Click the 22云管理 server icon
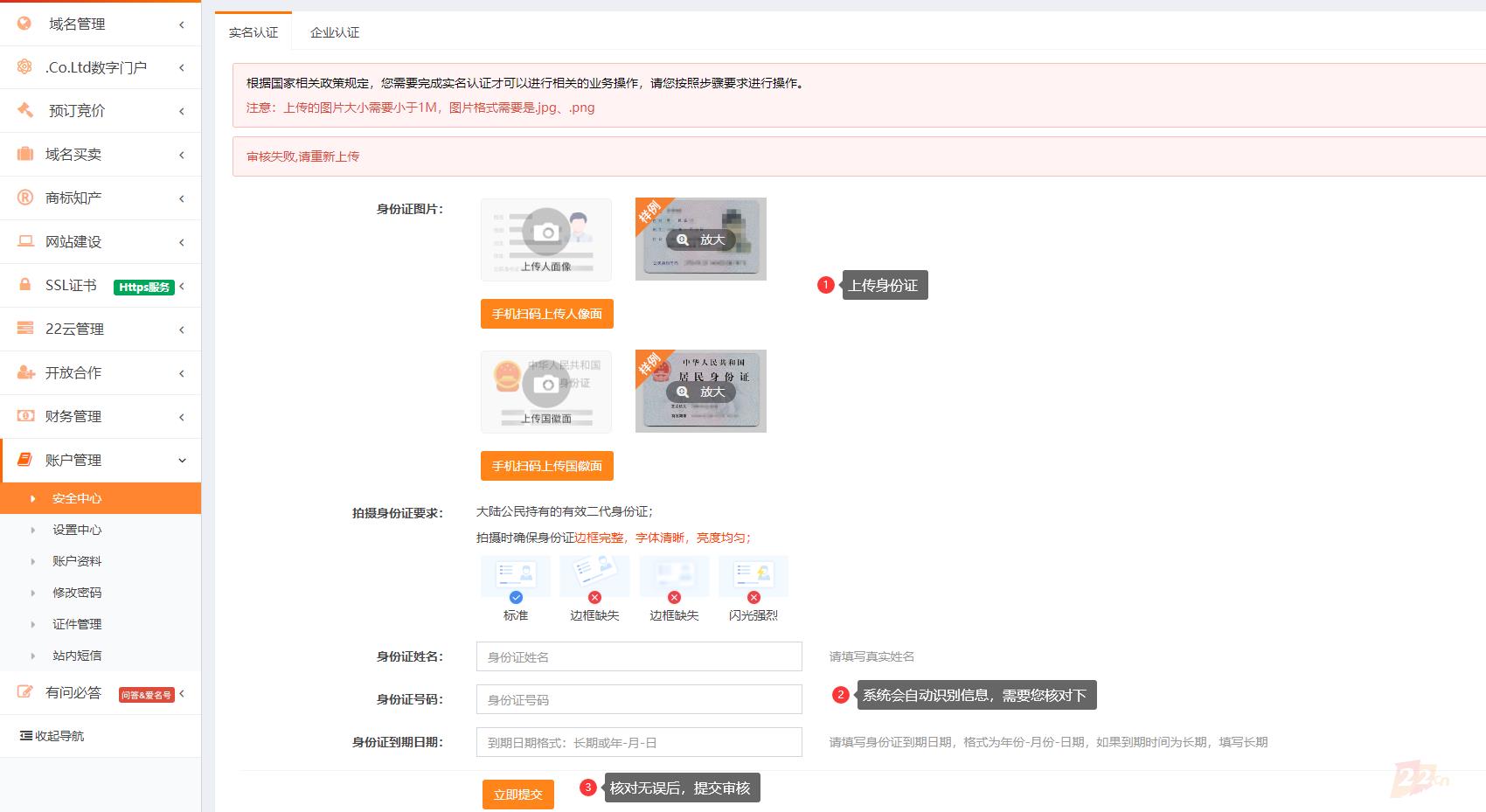1486x812 pixels. [25, 329]
